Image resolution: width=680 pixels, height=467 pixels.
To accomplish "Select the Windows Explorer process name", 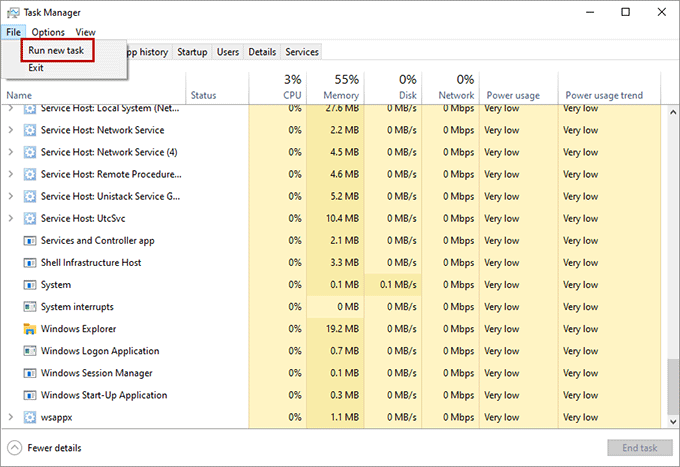I will [78, 329].
